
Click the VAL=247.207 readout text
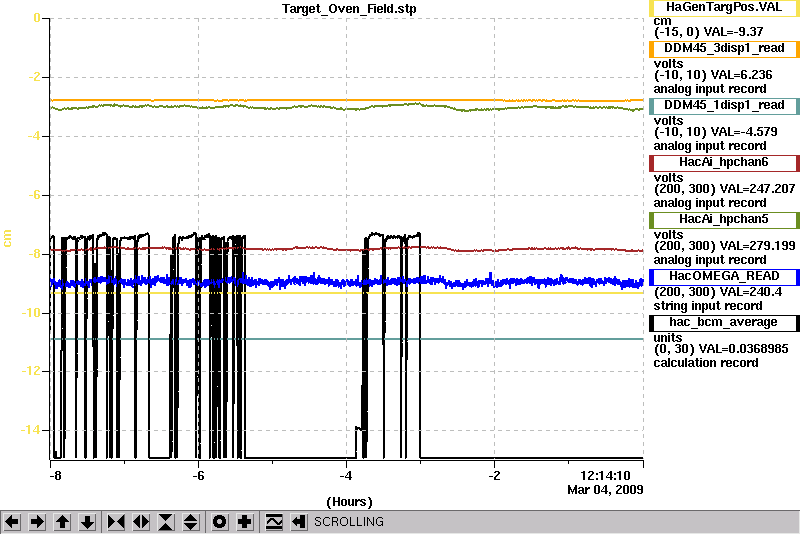(x=757, y=189)
